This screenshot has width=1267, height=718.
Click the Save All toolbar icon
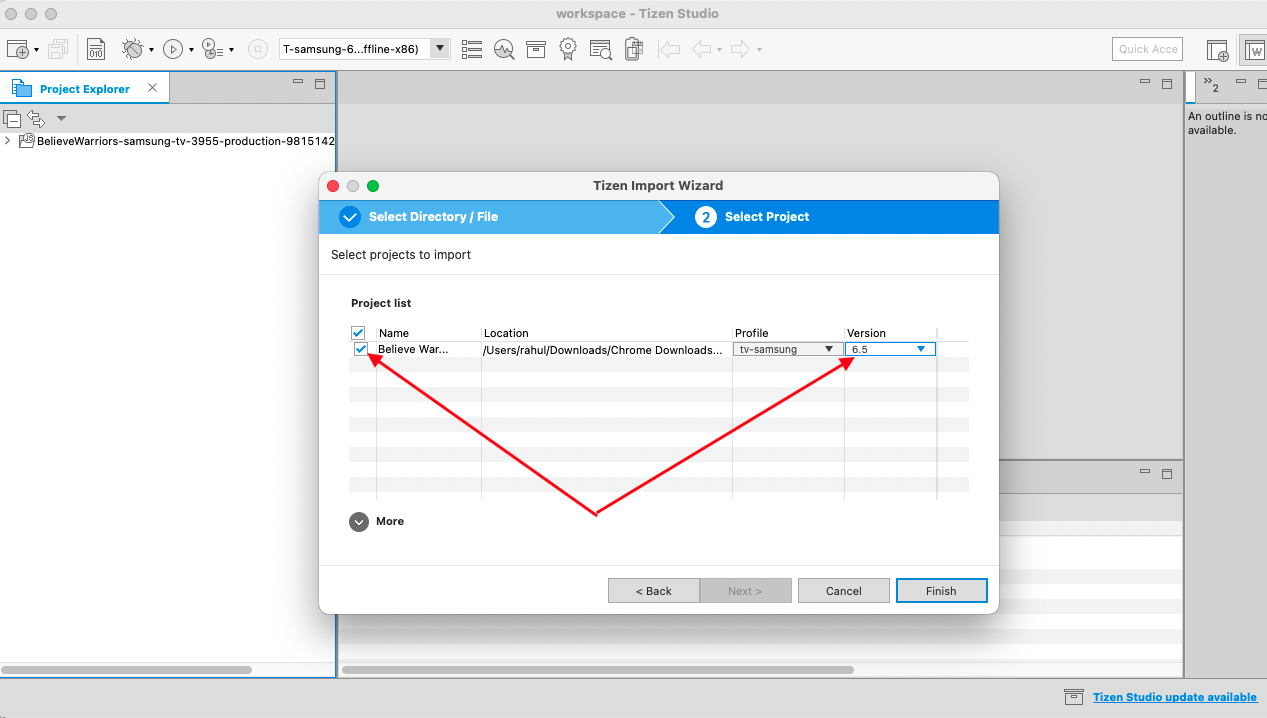[x=58, y=49]
